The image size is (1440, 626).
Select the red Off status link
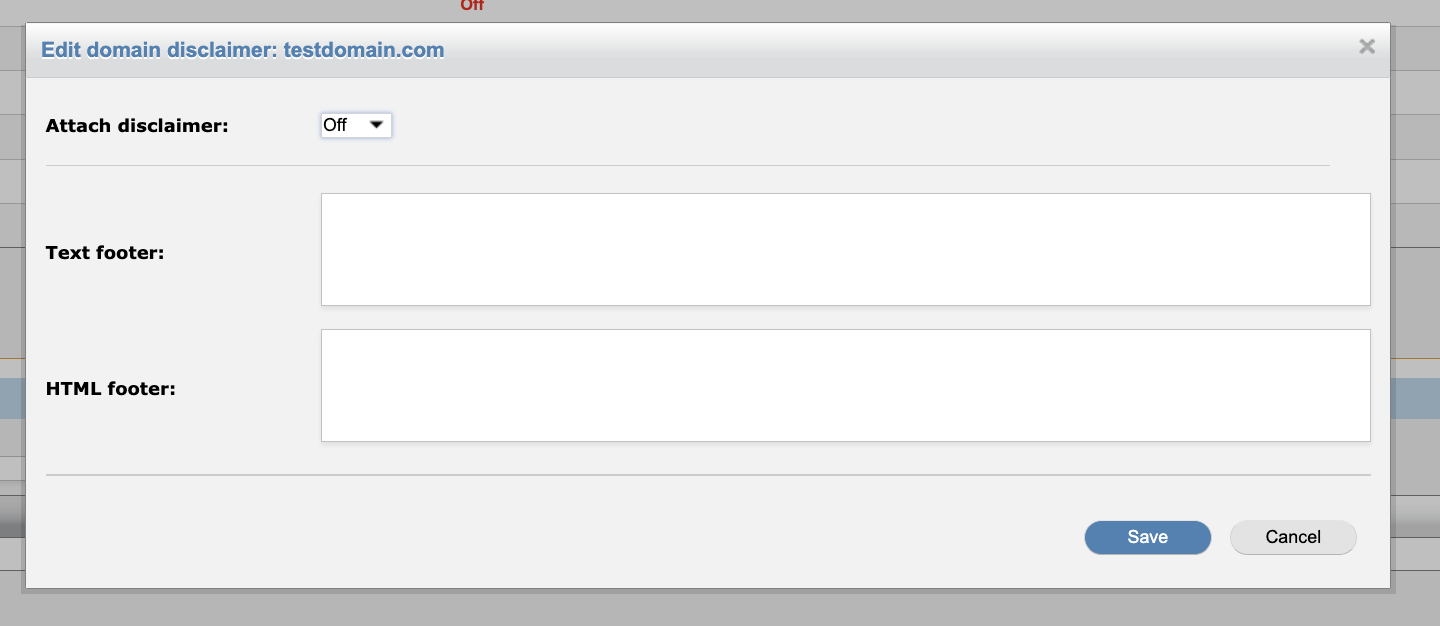pos(470,6)
